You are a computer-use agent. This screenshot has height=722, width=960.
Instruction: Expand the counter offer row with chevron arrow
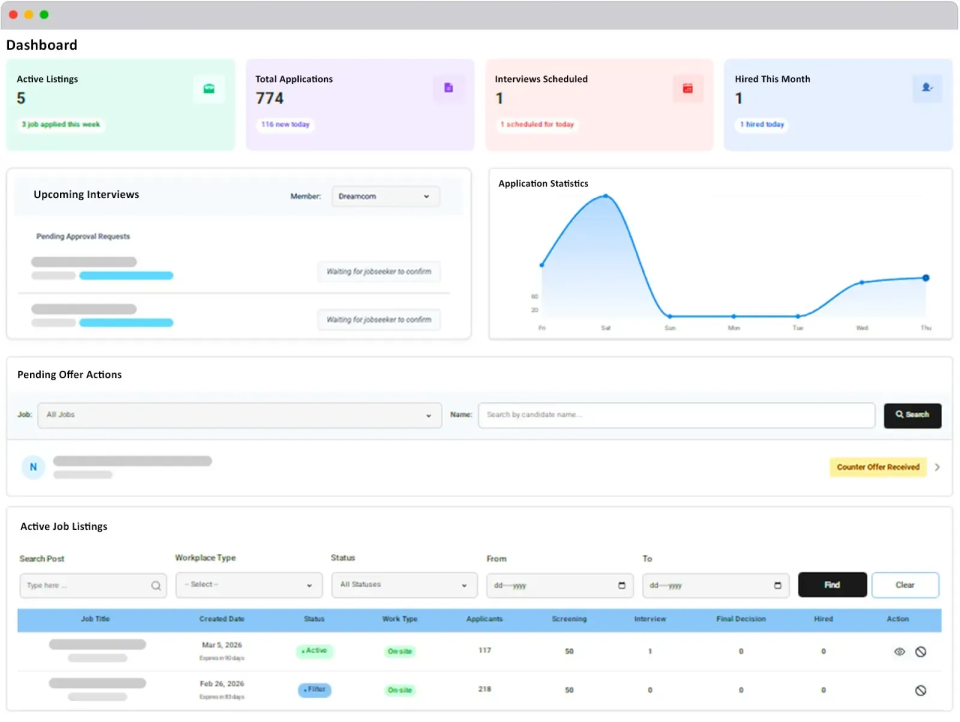point(937,467)
